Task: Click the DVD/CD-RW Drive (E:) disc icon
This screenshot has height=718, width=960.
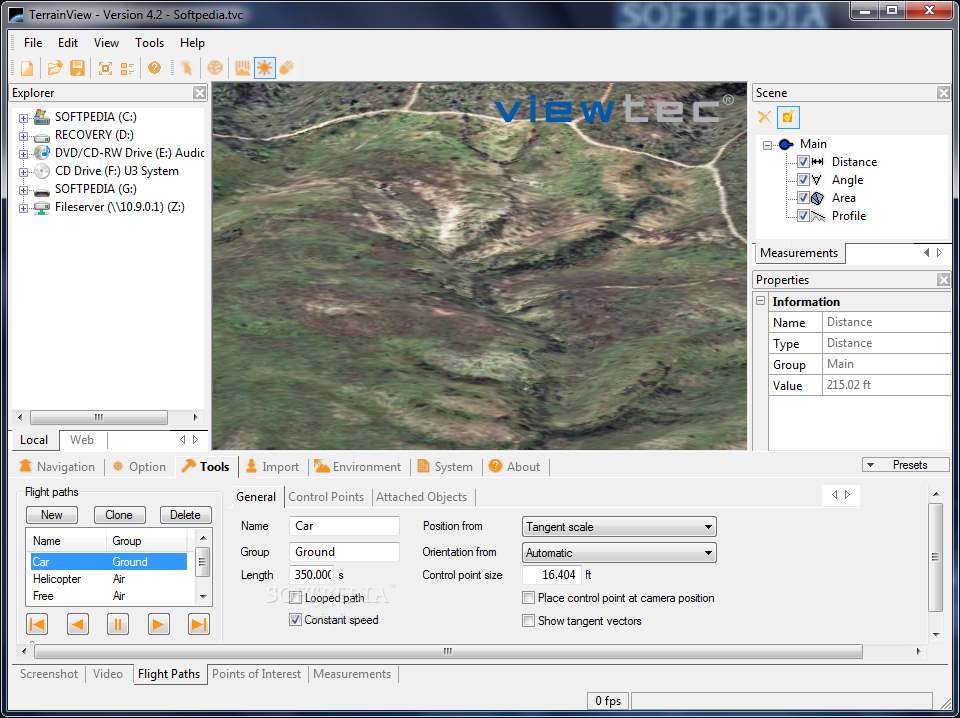Action: click(42, 152)
